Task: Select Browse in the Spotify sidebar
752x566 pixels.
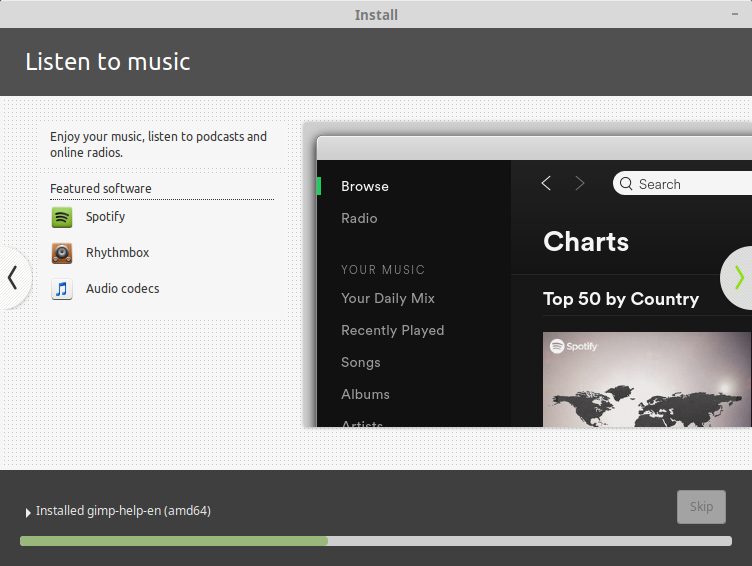Action: 365,186
